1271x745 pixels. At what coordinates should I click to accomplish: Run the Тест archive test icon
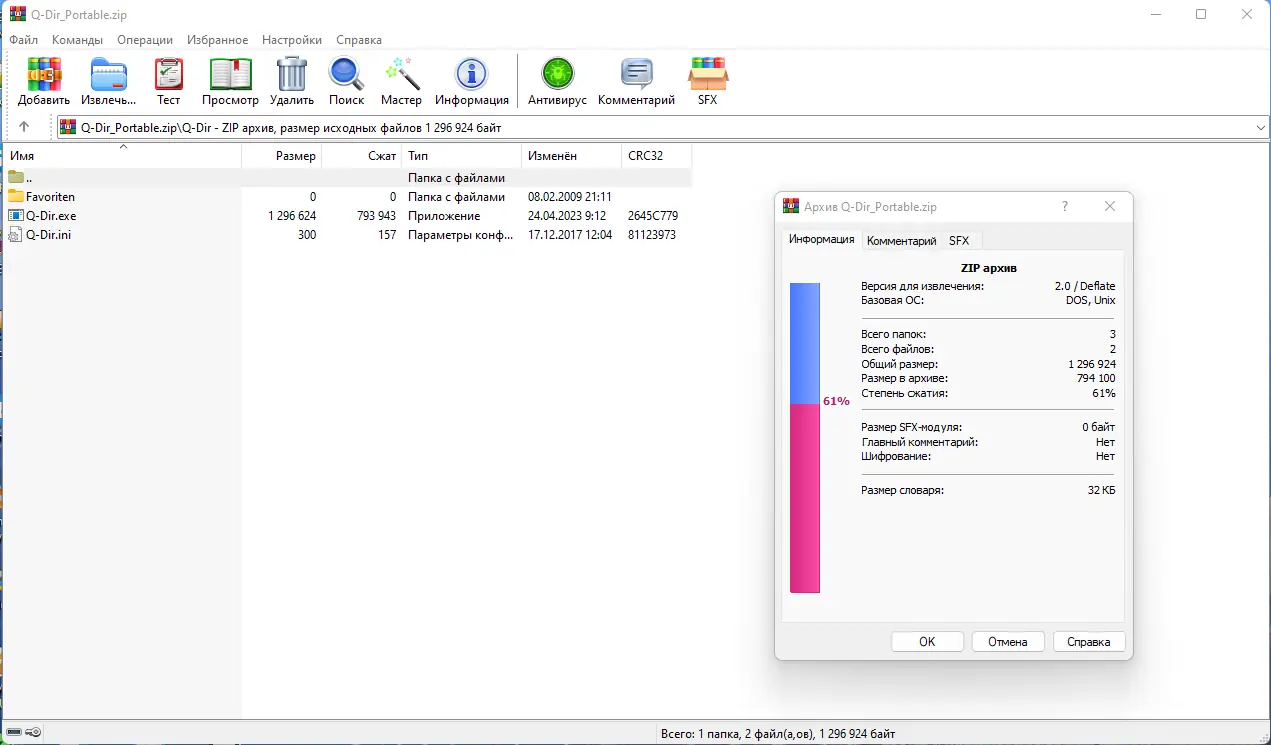(169, 74)
